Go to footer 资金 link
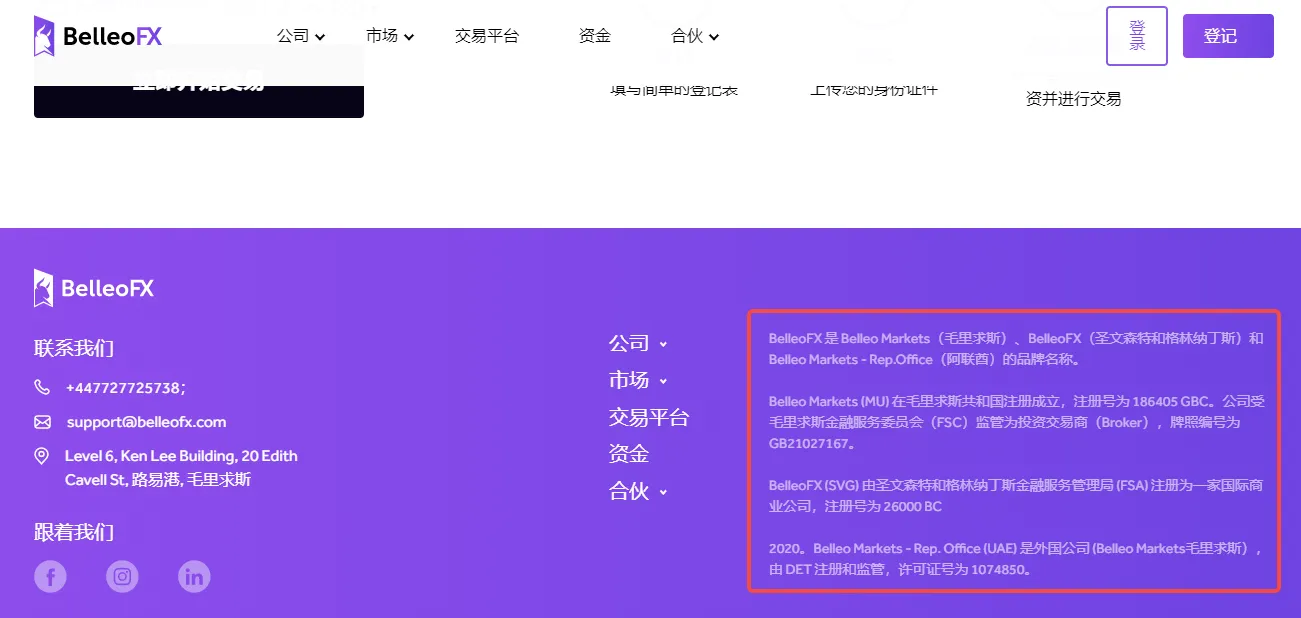Screen dimensions: 1301x618 (x=629, y=454)
